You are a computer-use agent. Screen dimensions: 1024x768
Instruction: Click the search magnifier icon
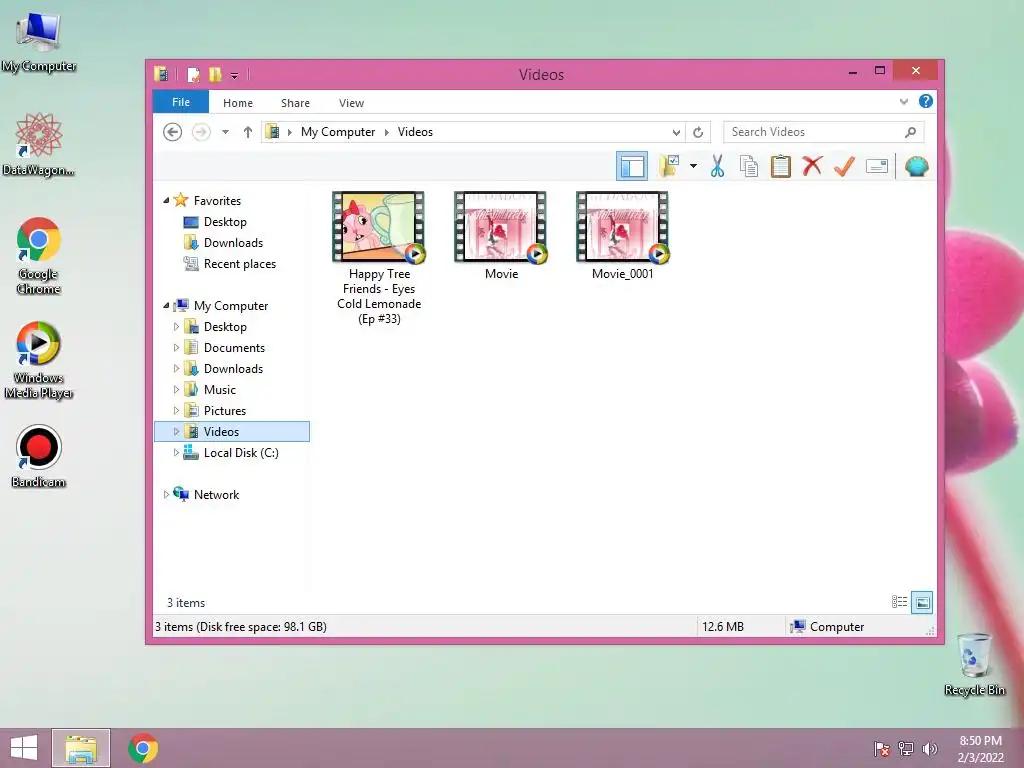click(x=910, y=132)
